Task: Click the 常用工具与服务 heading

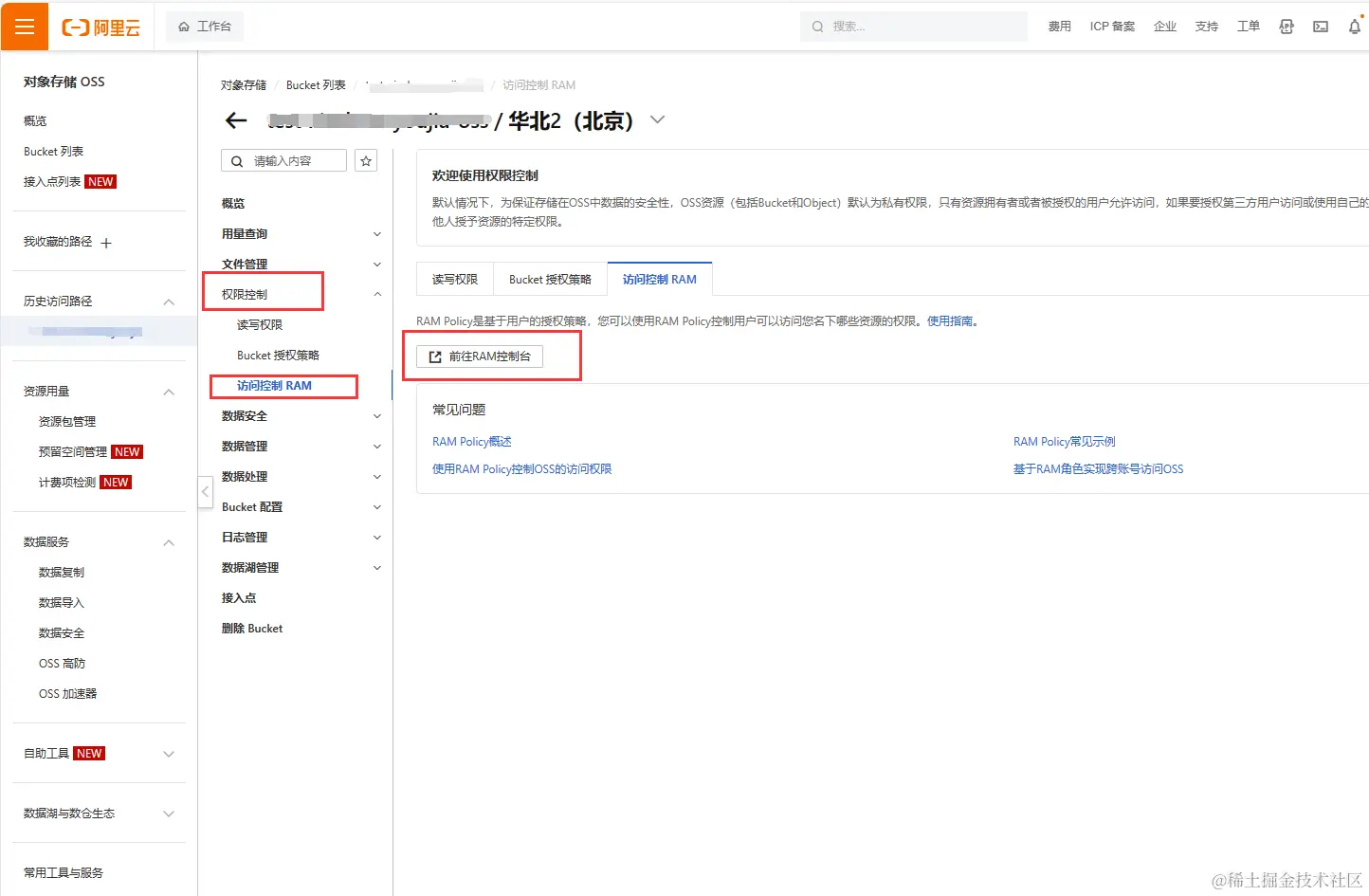Action: 64,873
